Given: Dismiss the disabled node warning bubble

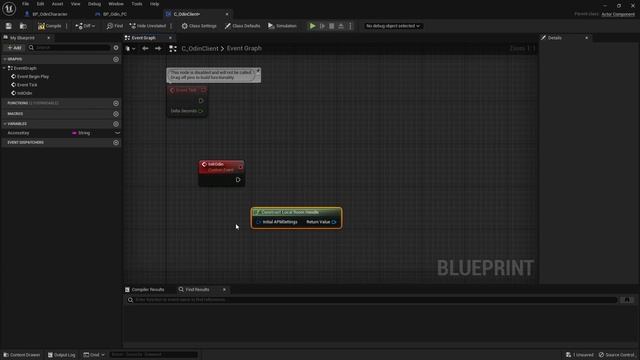Looking at the screenshot, I should pos(258,71).
